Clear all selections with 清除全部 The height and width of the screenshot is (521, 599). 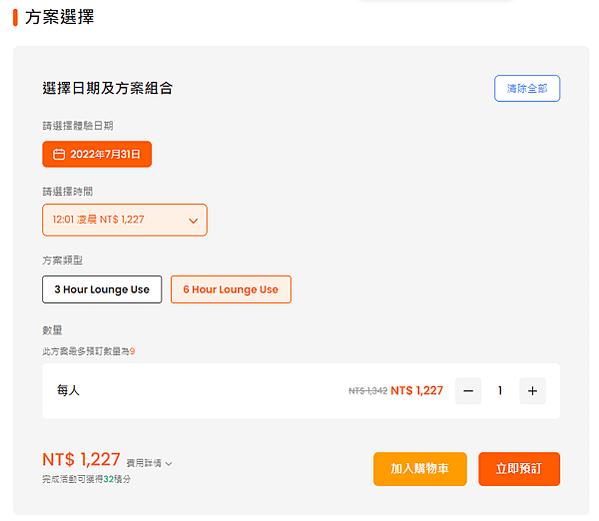(x=527, y=88)
